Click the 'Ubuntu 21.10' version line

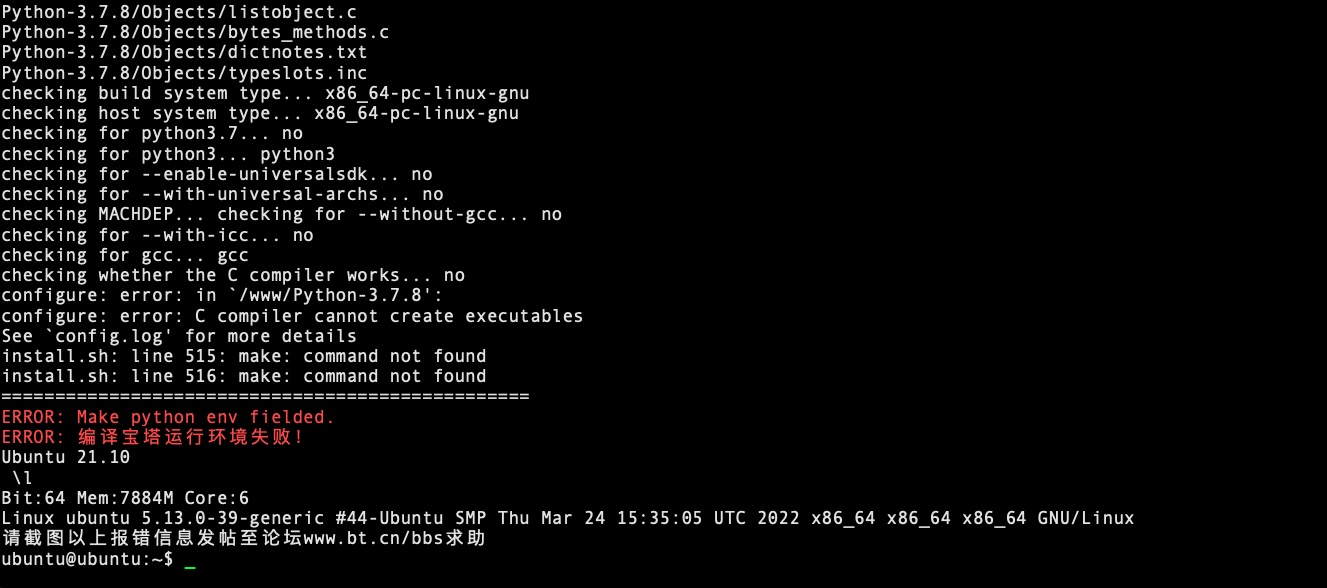pyautogui.click(x=66, y=457)
